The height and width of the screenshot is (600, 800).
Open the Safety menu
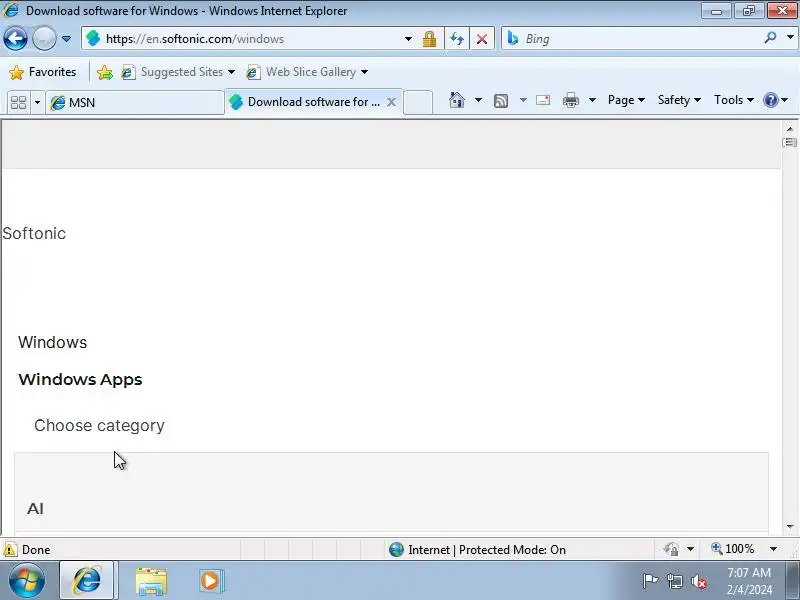point(679,100)
